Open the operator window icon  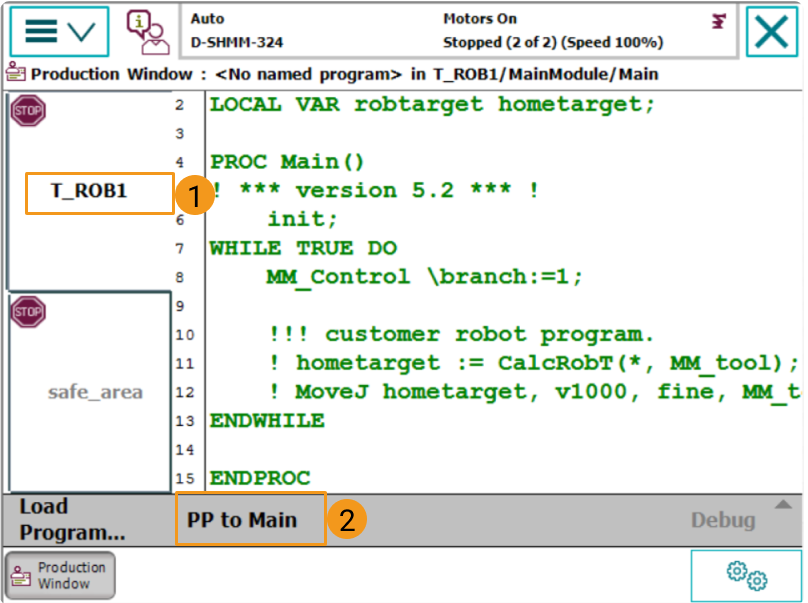tap(146, 31)
